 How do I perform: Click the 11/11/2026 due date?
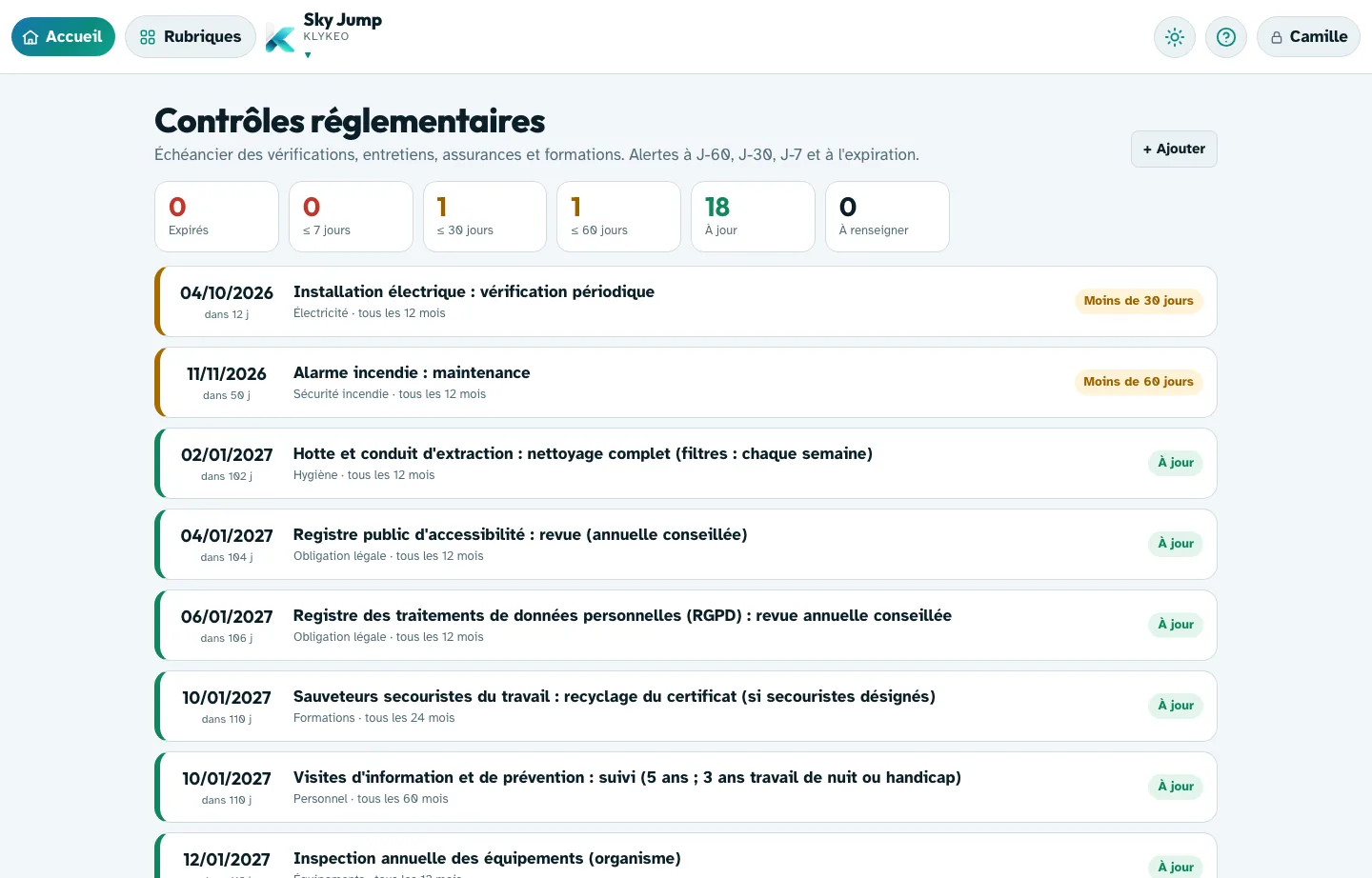pos(227,374)
